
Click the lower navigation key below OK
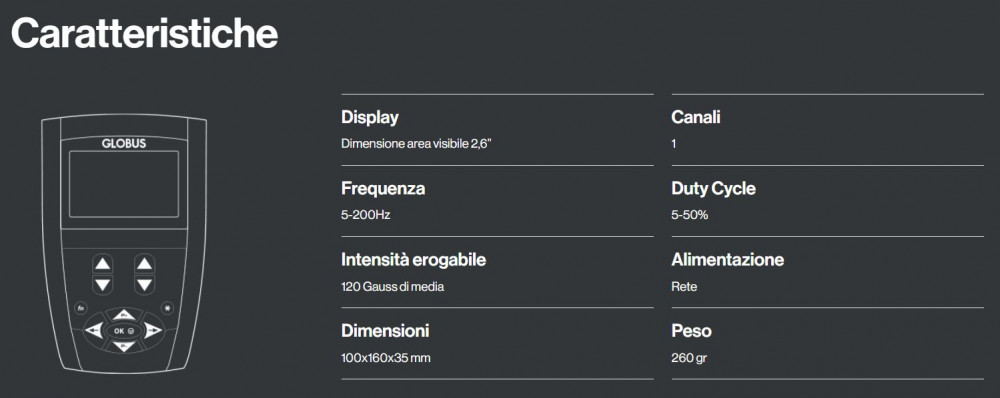pyautogui.click(x=124, y=347)
